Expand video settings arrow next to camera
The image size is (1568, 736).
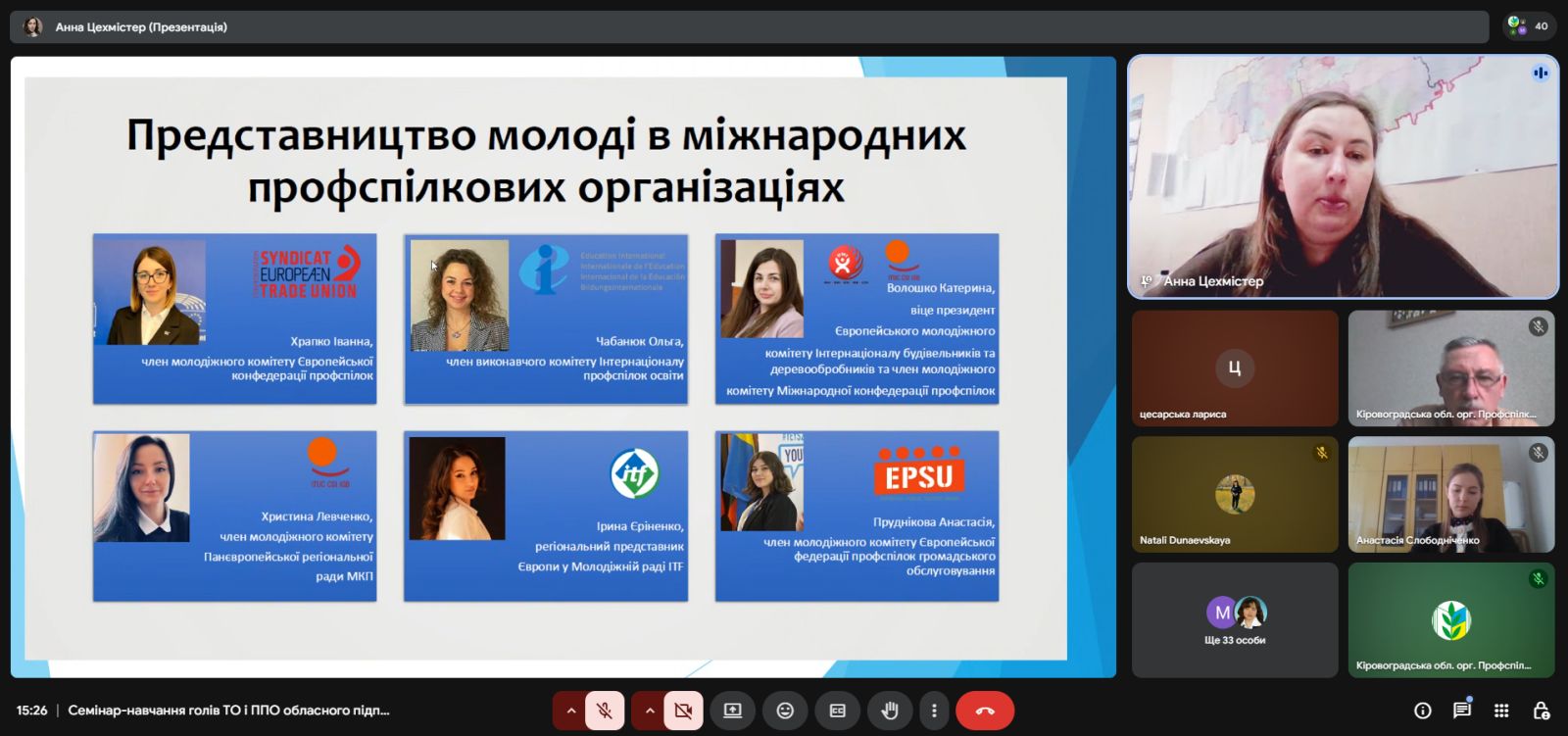point(649,711)
